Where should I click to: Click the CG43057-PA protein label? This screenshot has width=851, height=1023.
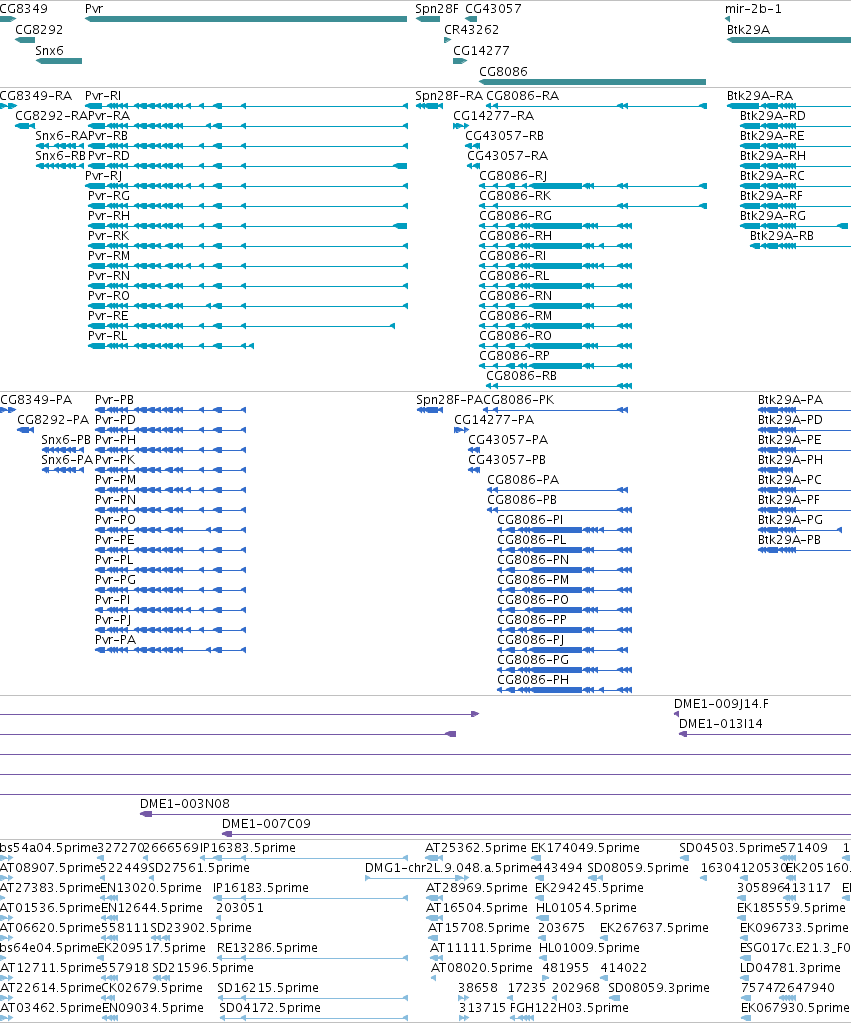pyautogui.click(x=508, y=440)
